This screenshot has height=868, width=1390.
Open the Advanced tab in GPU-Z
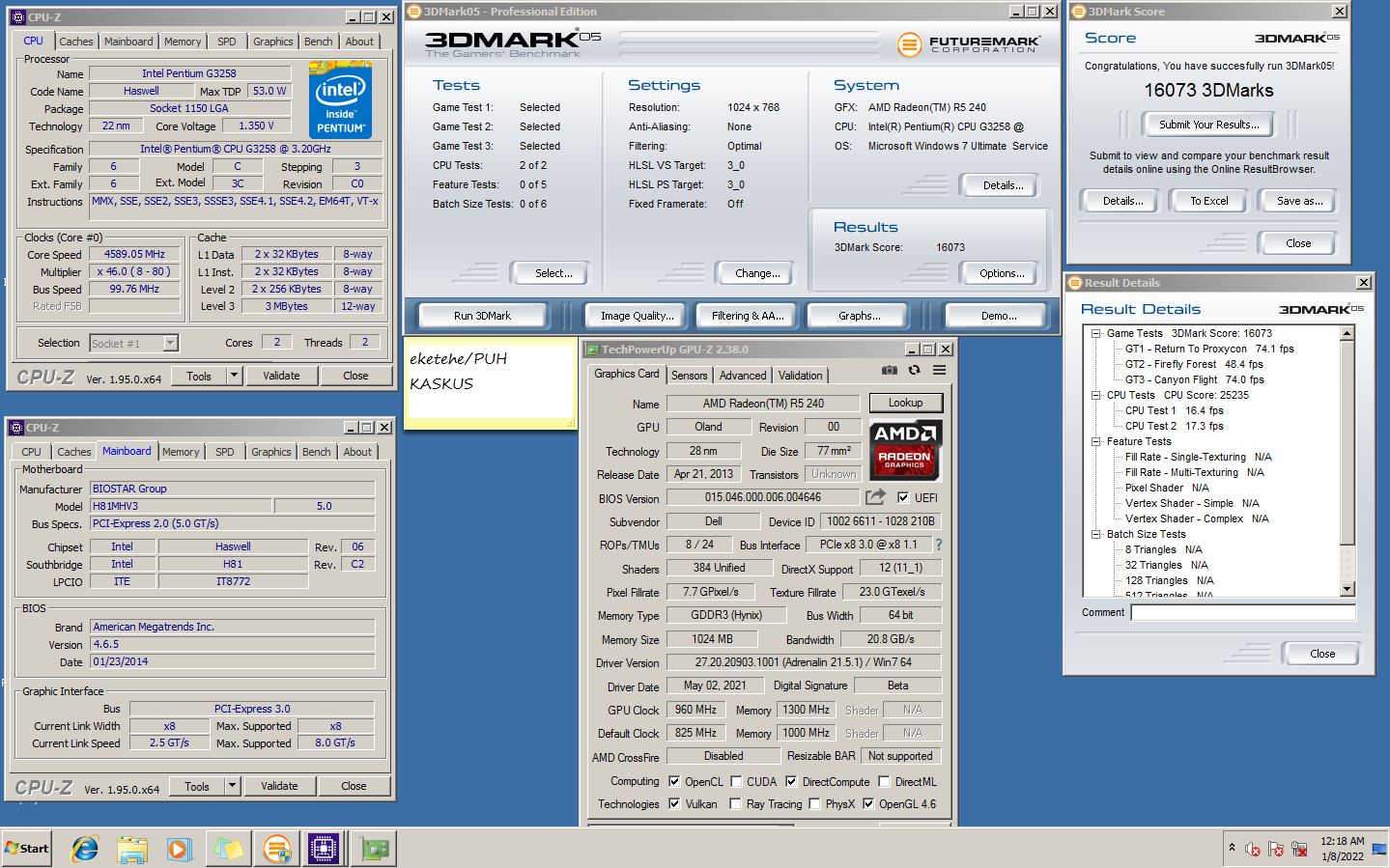743,376
